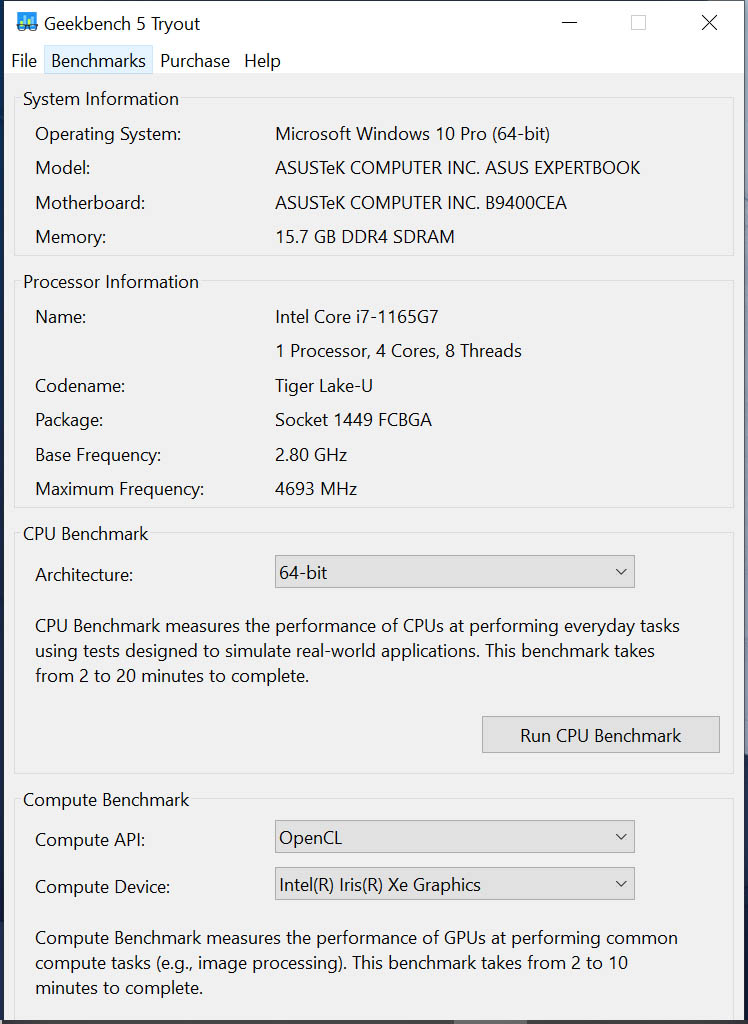
Task: Open the Help menu
Action: [262, 61]
